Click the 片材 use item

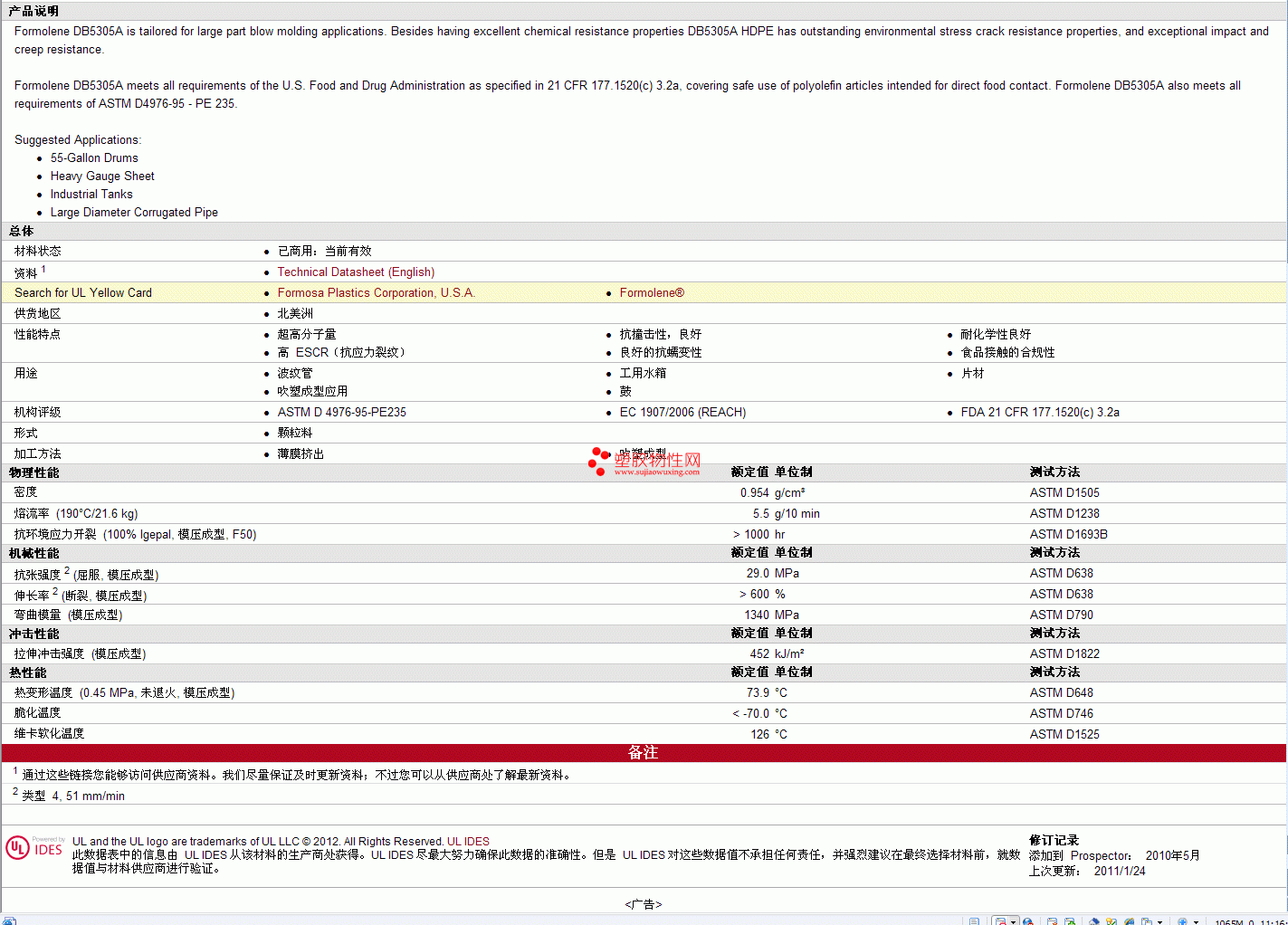972,374
